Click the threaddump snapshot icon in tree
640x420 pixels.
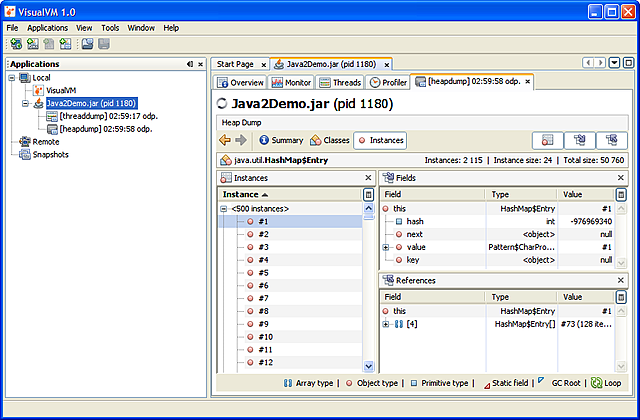click(52, 116)
